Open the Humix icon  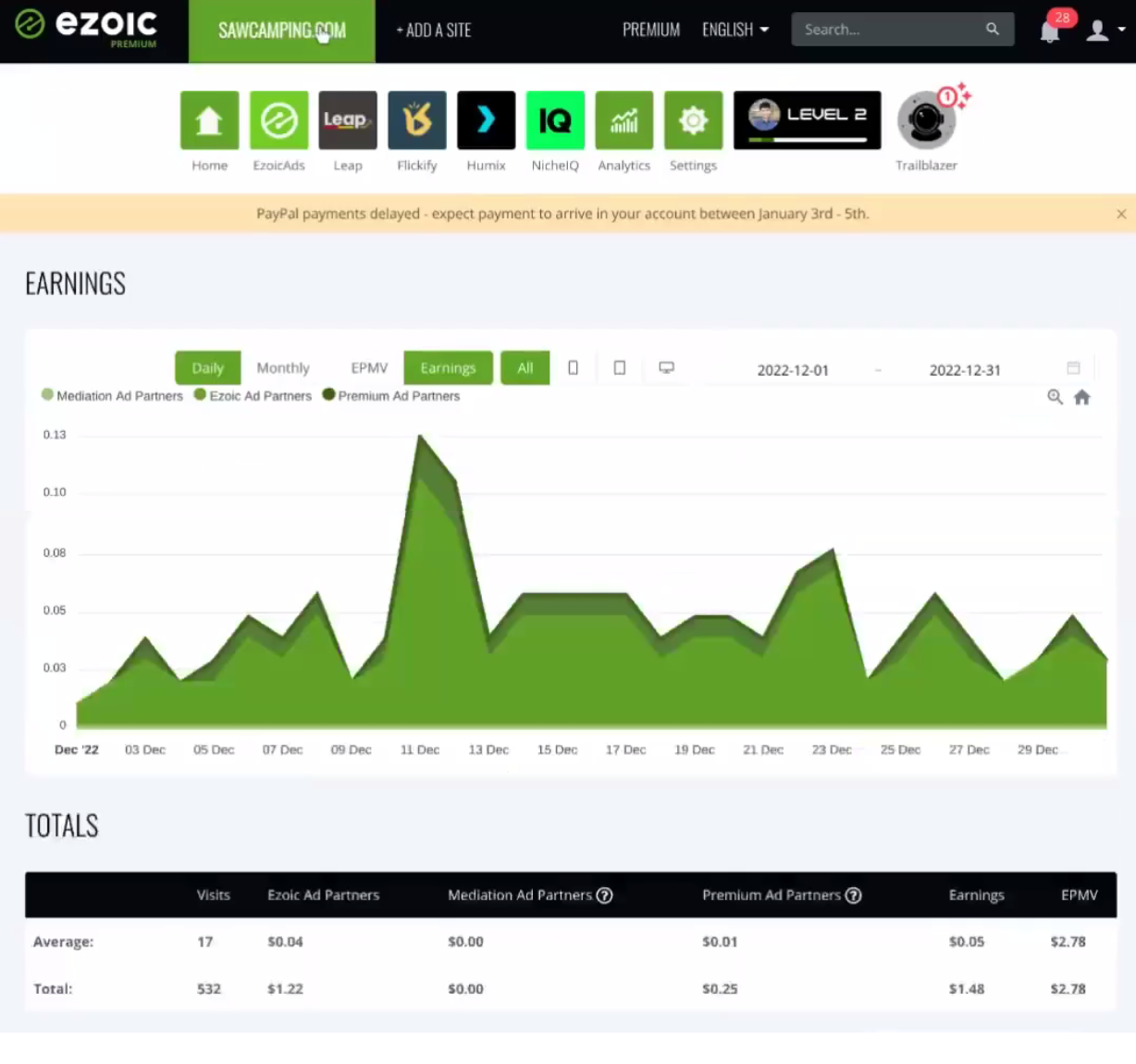pyautogui.click(x=486, y=120)
